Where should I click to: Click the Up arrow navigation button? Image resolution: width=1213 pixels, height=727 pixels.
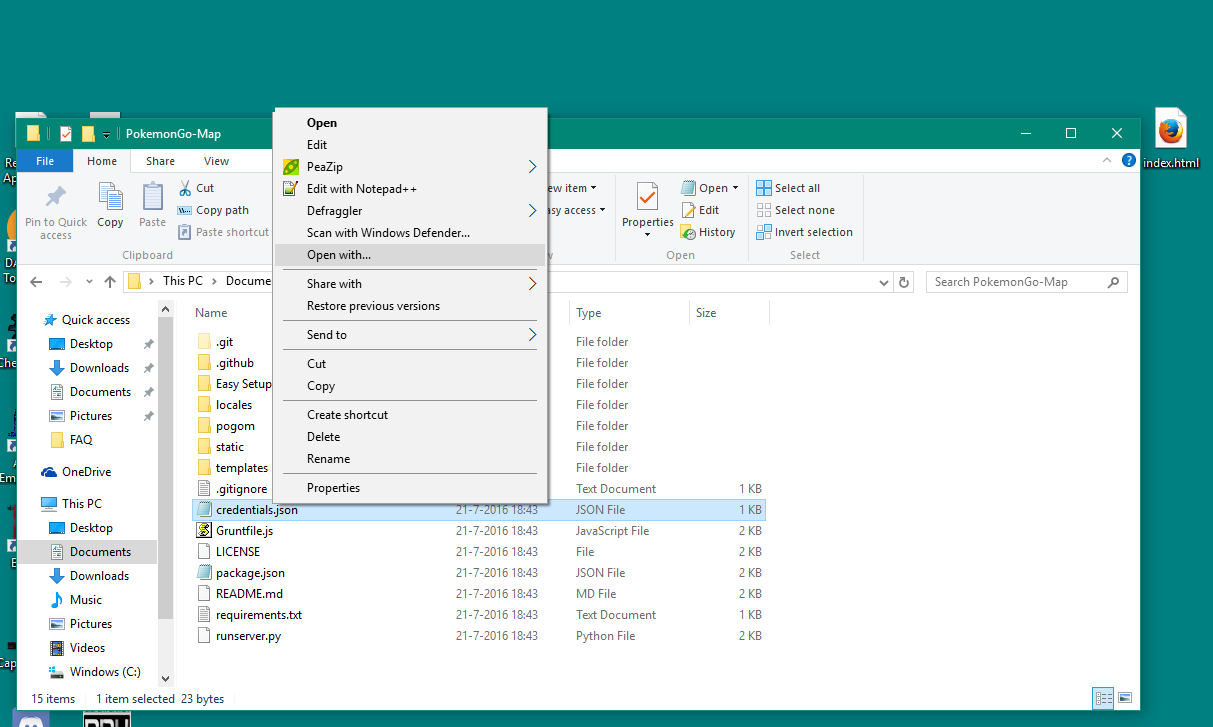point(110,282)
